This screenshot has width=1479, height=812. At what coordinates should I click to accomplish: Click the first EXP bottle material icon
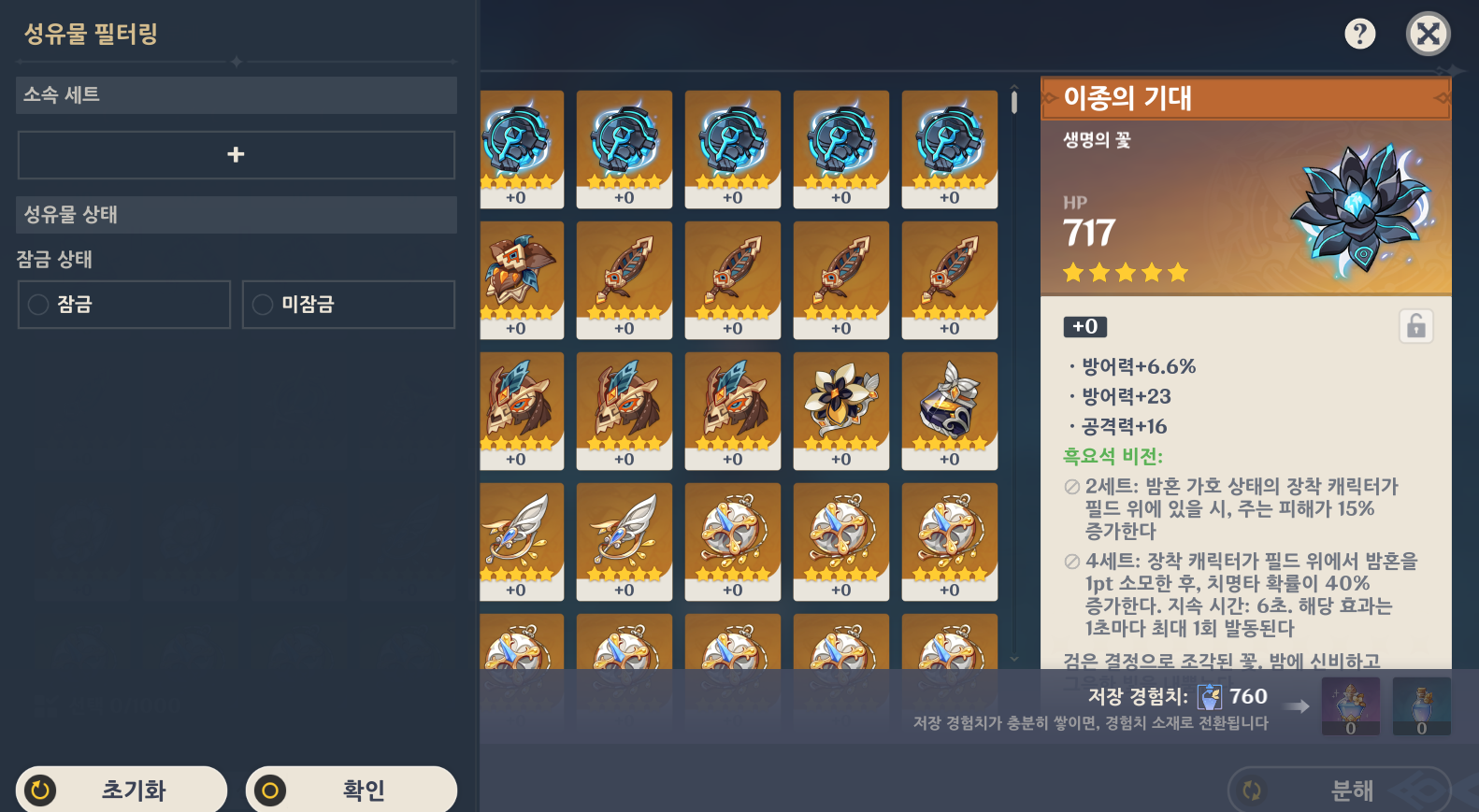[1351, 706]
